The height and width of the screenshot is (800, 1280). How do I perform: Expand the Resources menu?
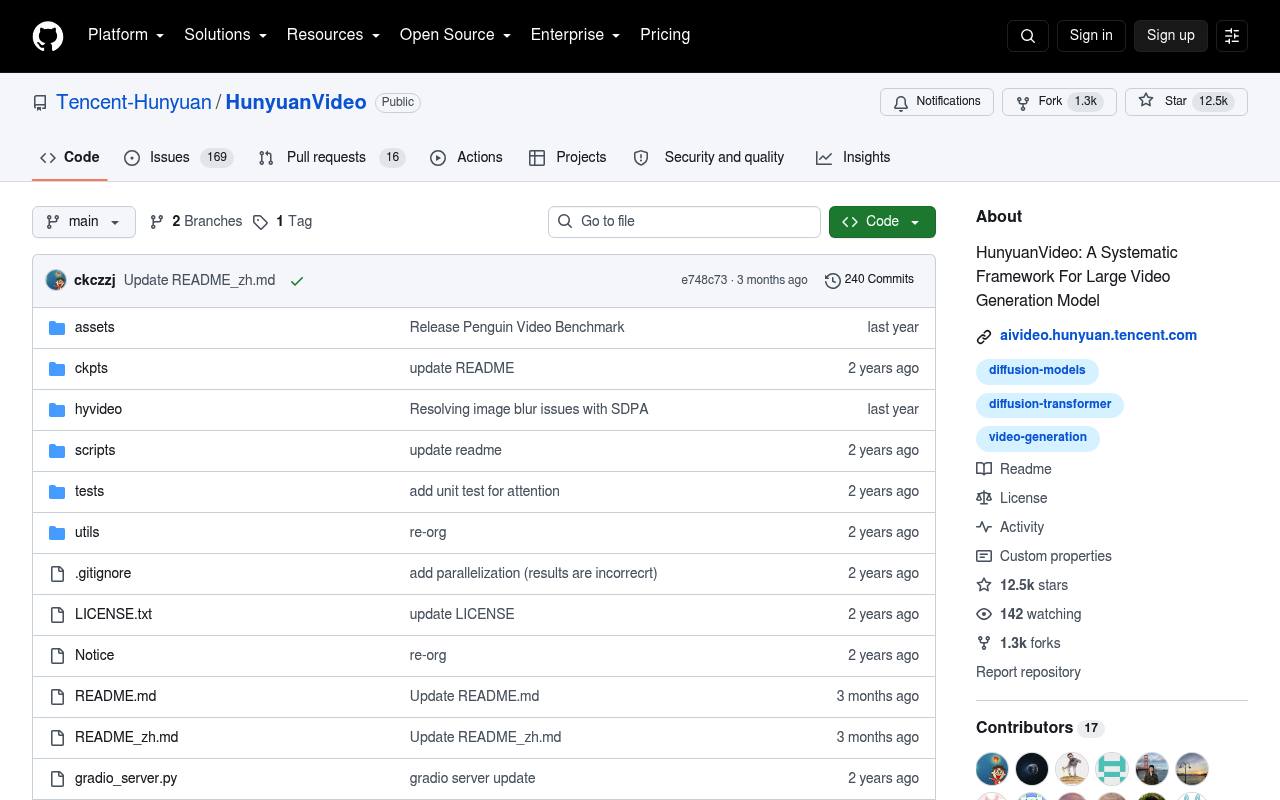(x=333, y=35)
